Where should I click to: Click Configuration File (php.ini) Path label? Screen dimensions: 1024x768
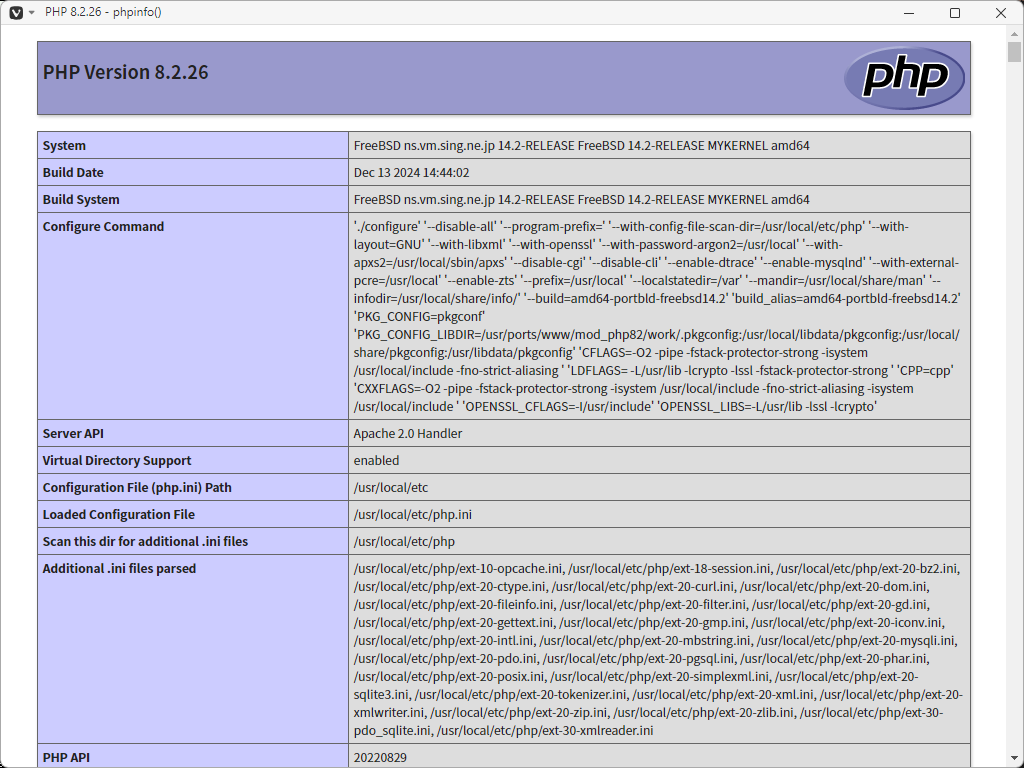(x=137, y=488)
